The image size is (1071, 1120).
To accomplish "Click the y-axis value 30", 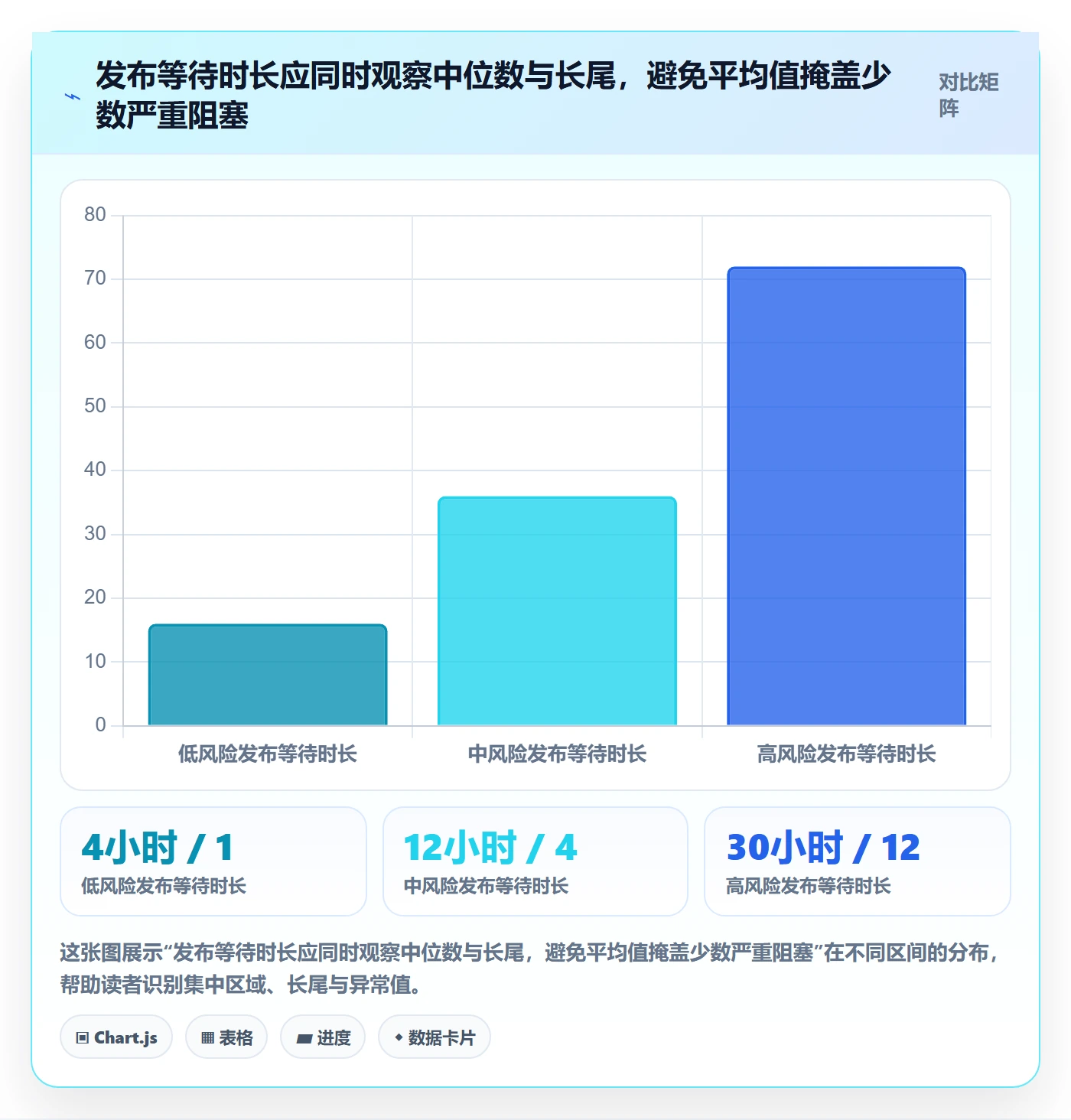I will click(x=95, y=534).
